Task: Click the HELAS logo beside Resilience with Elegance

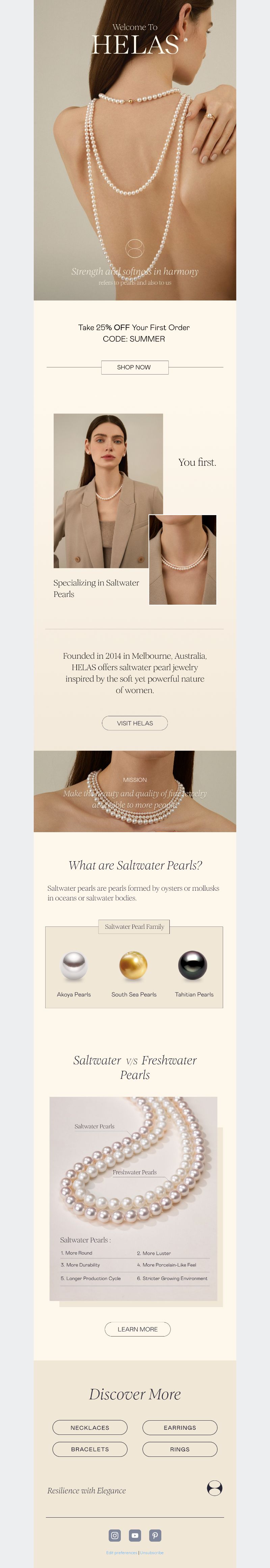Action: click(x=215, y=1488)
